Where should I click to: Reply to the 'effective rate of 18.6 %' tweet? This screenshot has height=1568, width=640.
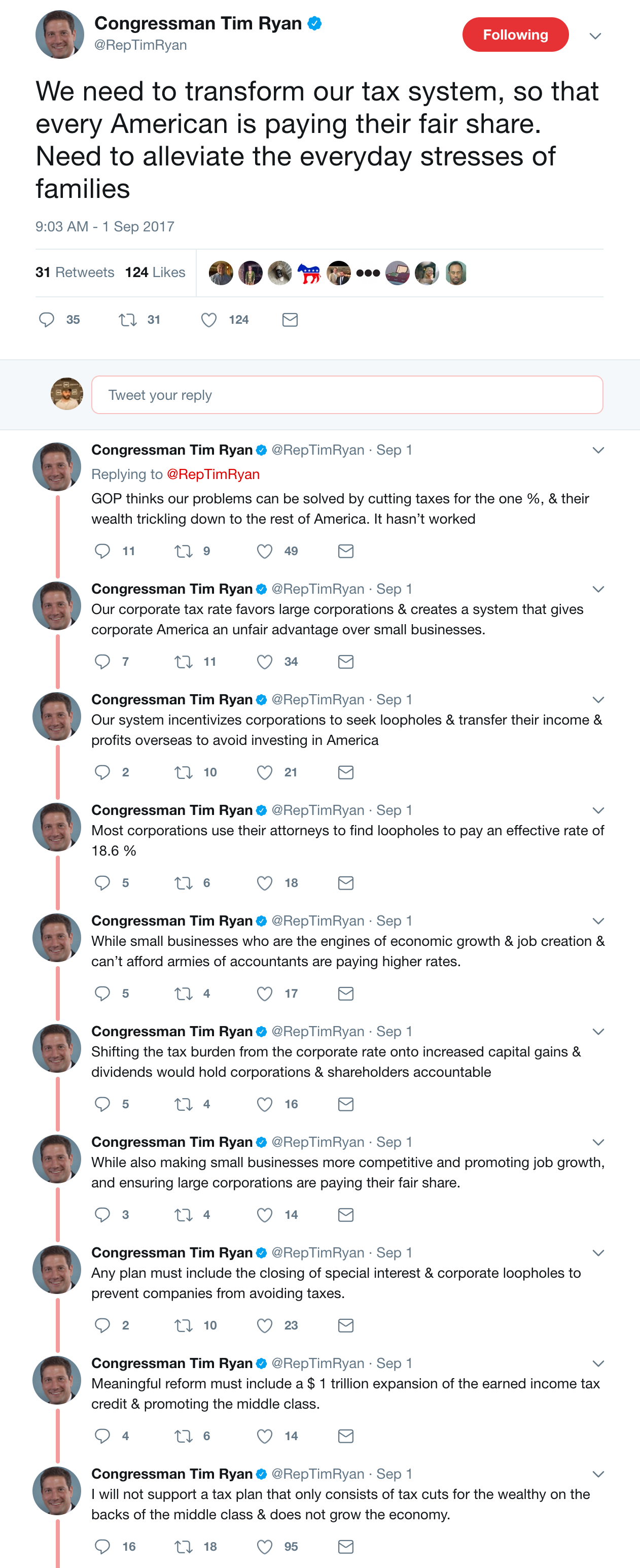point(102,882)
